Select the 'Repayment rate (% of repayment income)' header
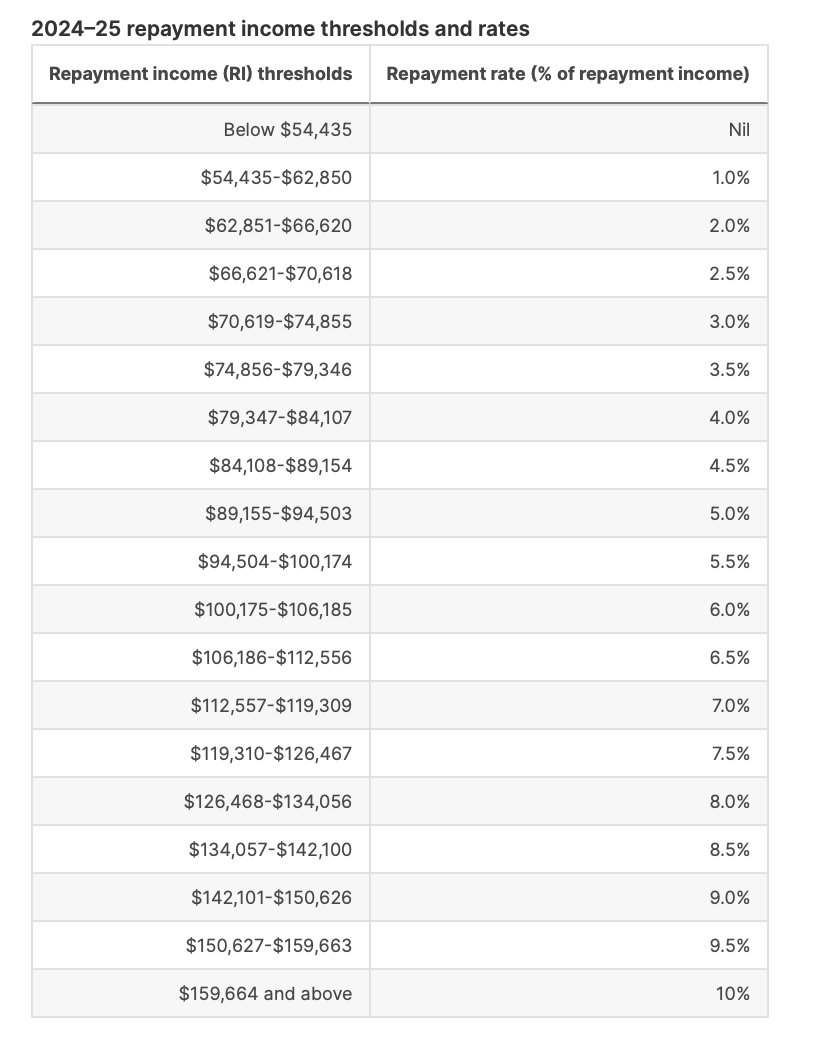 568,74
